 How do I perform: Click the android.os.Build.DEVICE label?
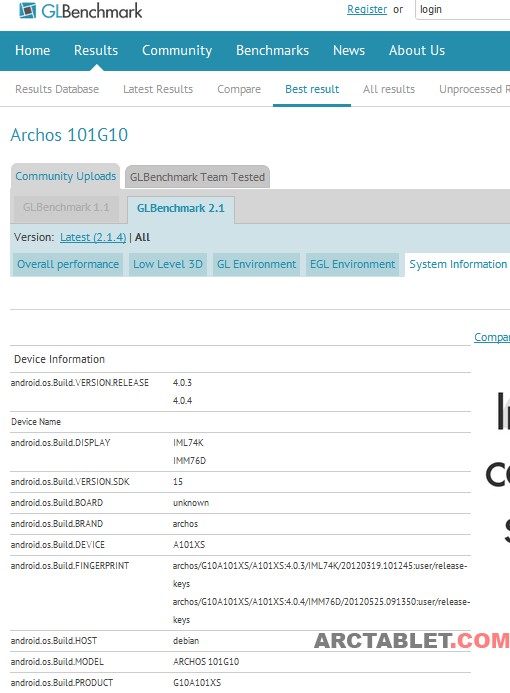[x=57, y=545]
